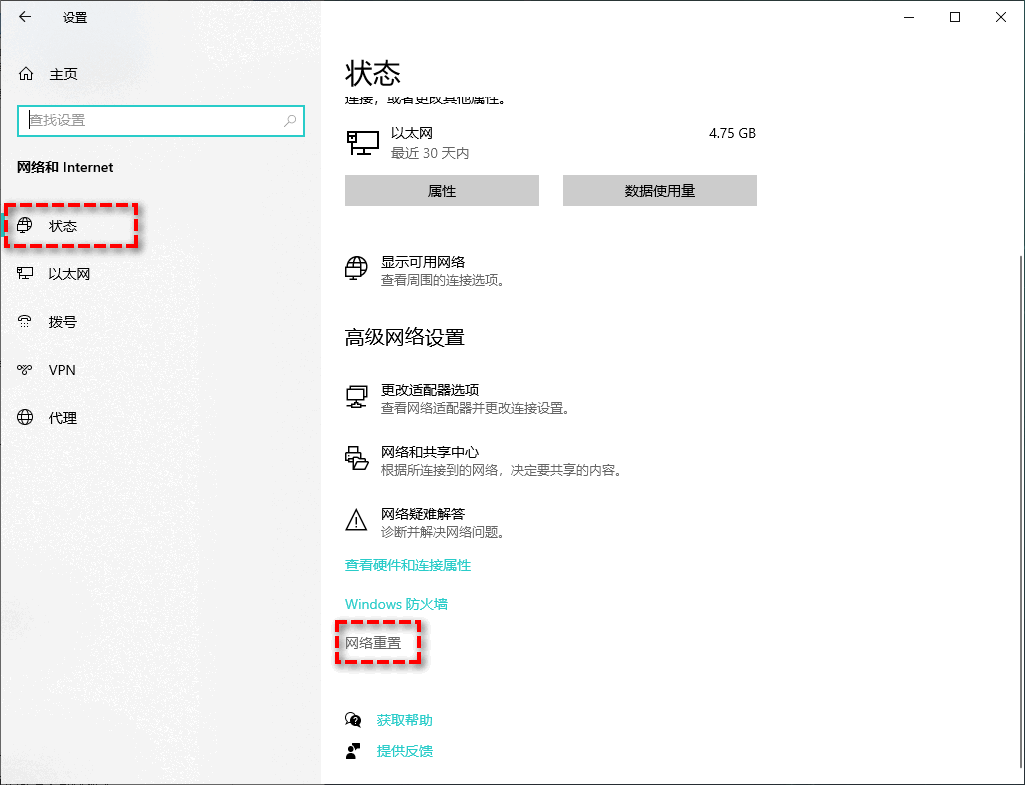Click the 网络重置 link
1025x785 pixels.
(373, 643)
